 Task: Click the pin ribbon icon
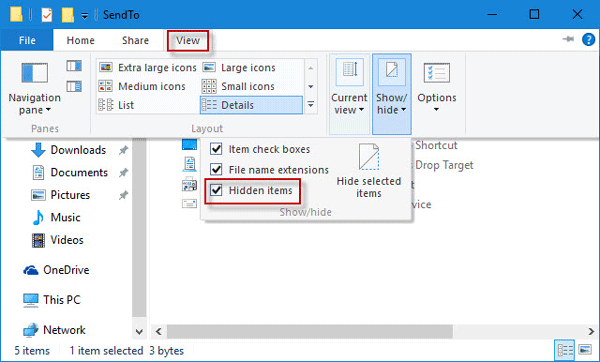pyautogui.click(x=568, y=39)
